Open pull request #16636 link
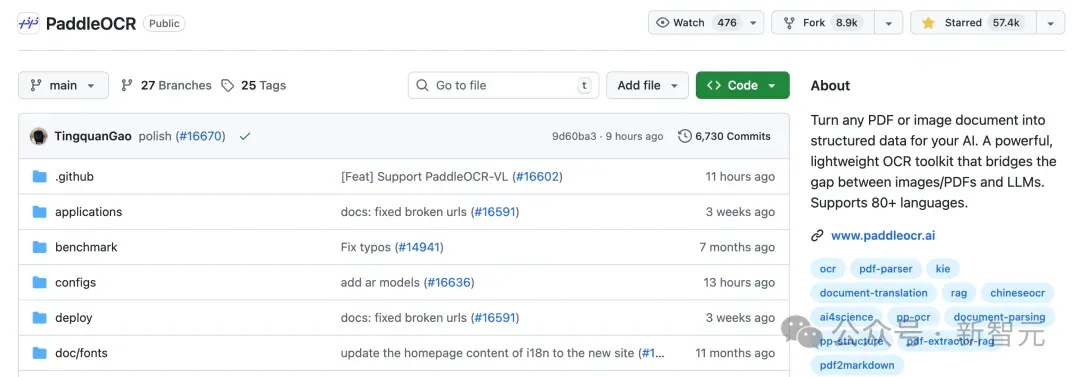Screen dimensions: 1080x377 pyautogui.click(x=450, y=283)
